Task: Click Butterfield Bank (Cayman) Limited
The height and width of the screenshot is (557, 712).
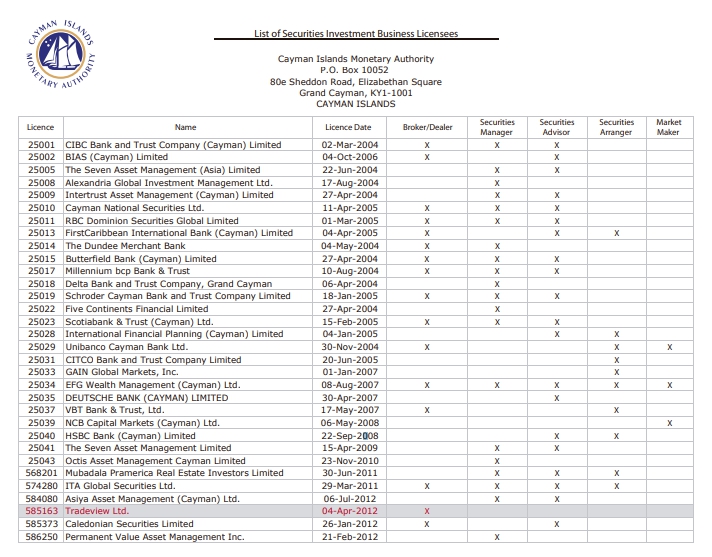Action: click(141, 259)
